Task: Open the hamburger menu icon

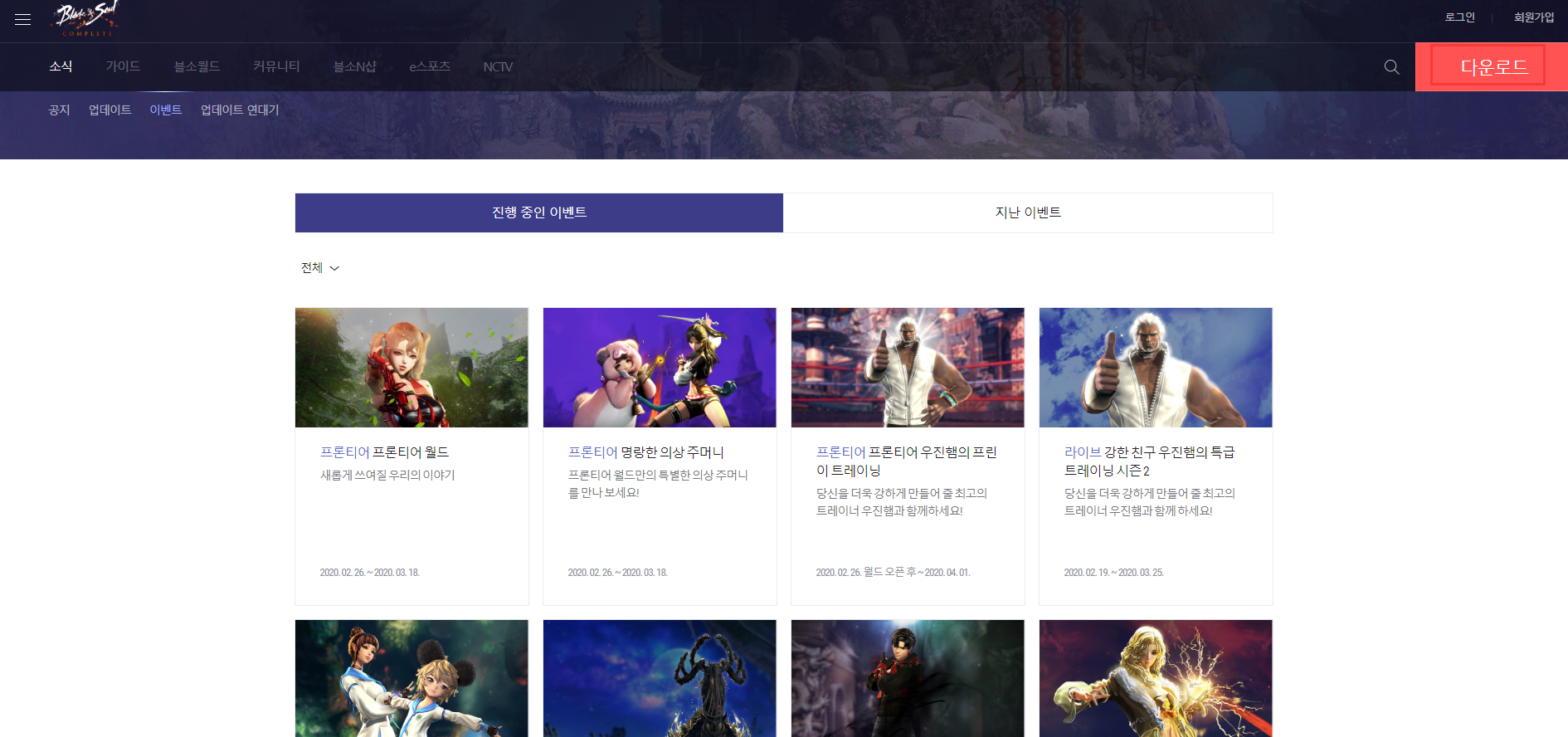Action: click(22, 19)
